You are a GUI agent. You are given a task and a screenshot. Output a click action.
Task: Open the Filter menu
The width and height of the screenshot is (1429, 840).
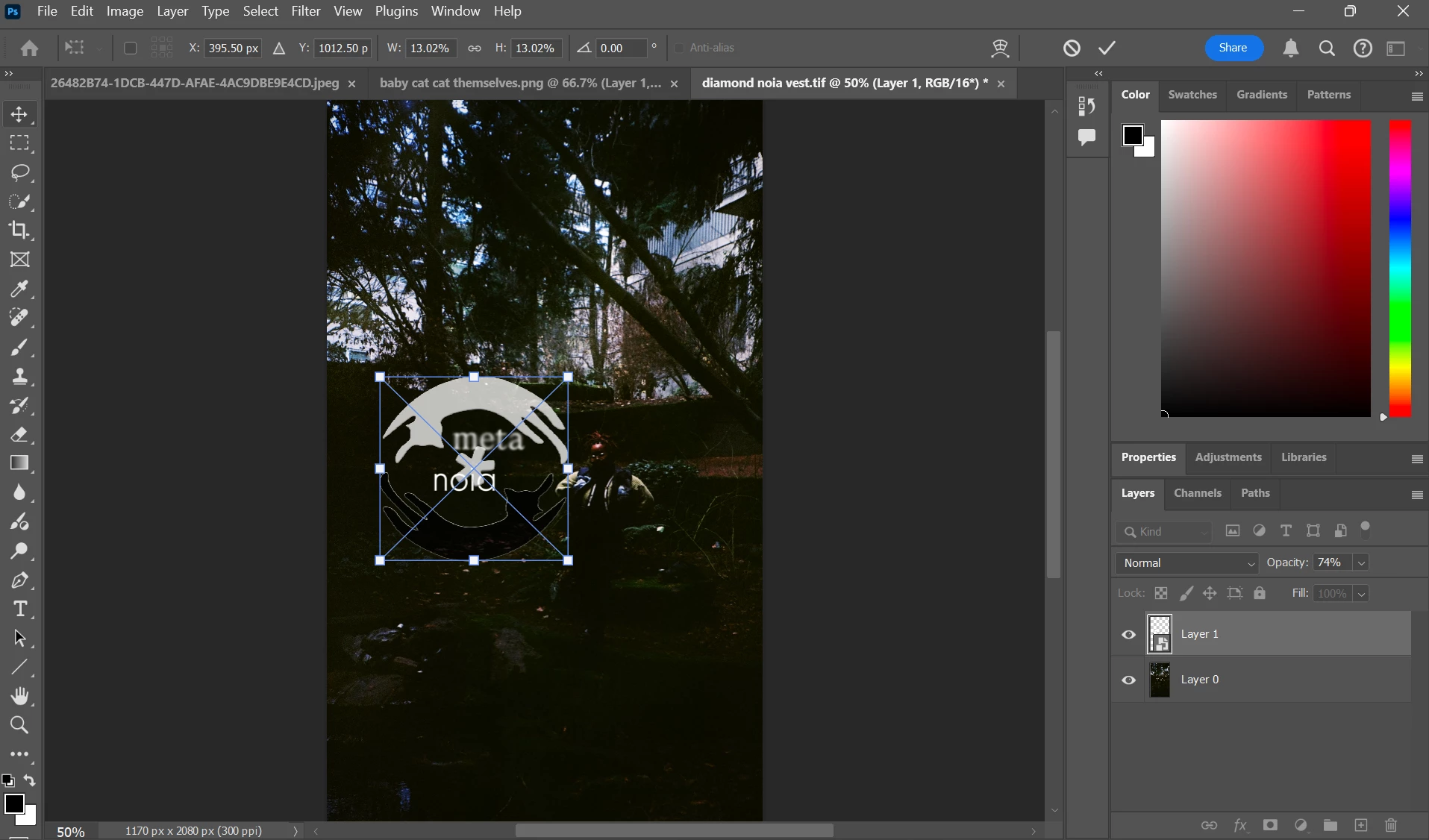coord(306,11)
